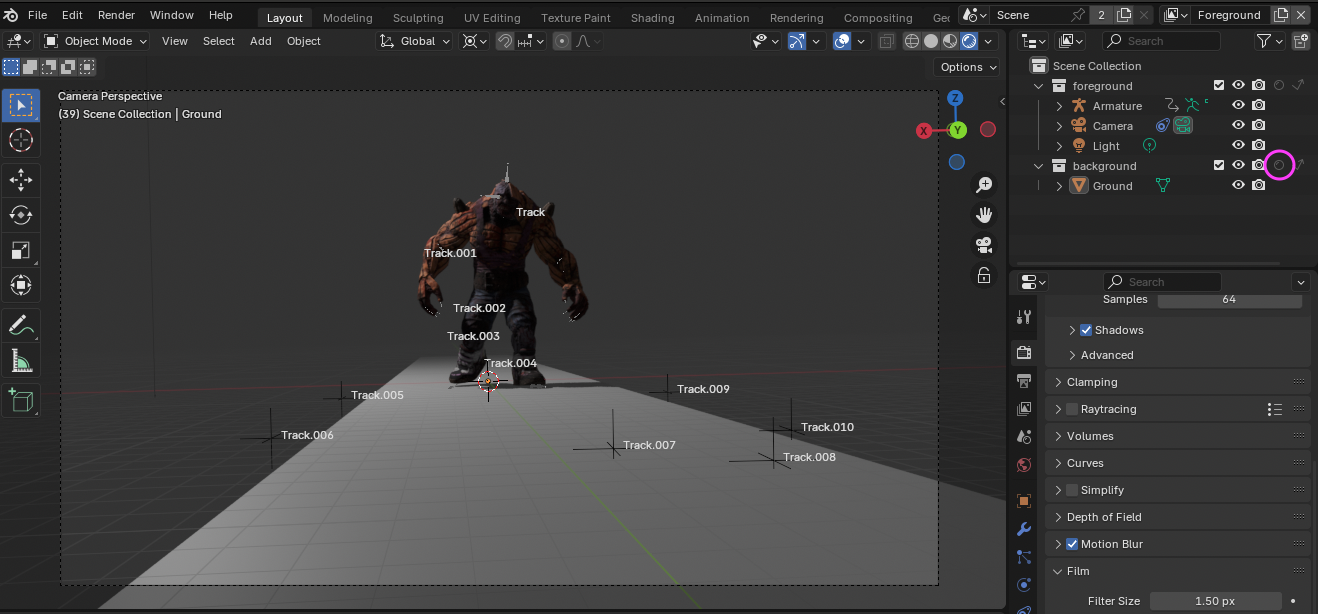This screenshot has height=614, width=1318.
Task: Open the Options popover button
Action: pyautogui.click(x=968, y=67)
